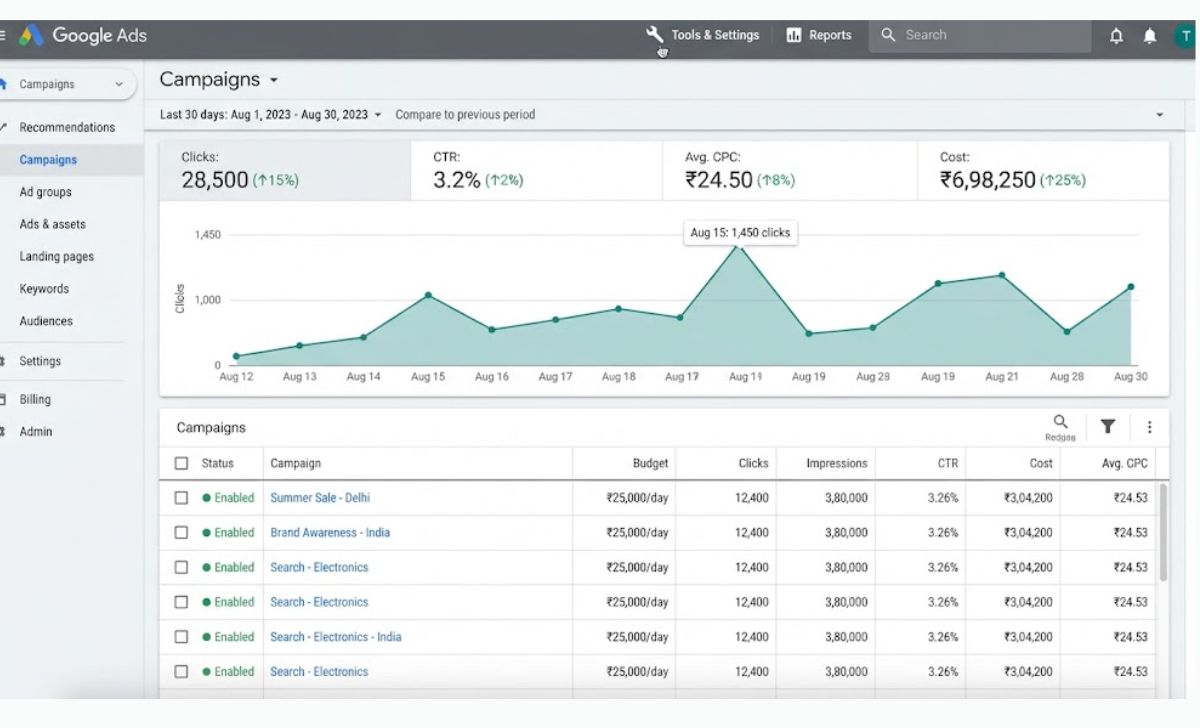
Task: Select the Avg. CPC metric card
Action: click(x=790, y=171)
